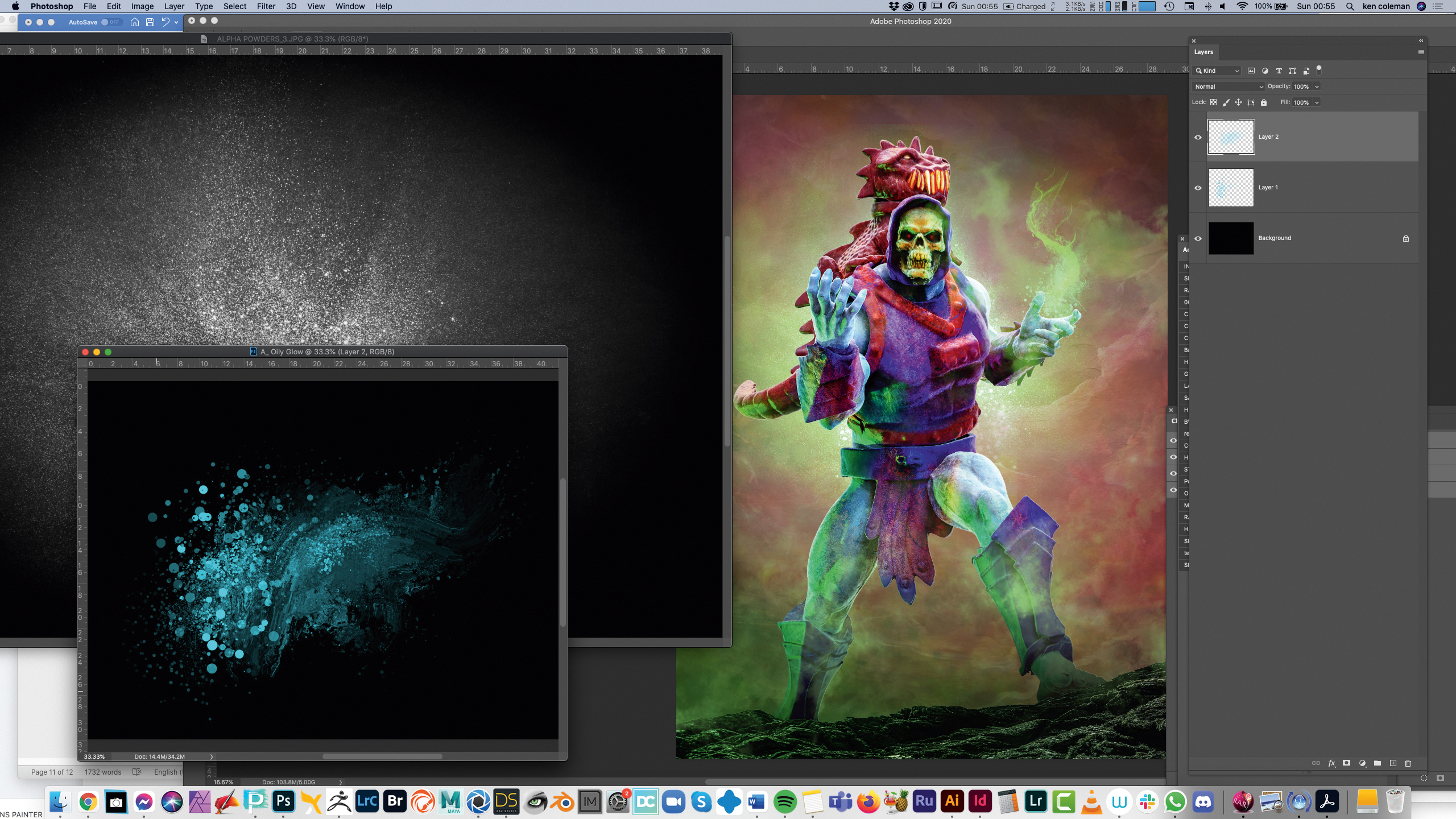The width and height of the screenshot is (1456, 819).
Task: Add a layer style with fx
Action: point(1331,763)
